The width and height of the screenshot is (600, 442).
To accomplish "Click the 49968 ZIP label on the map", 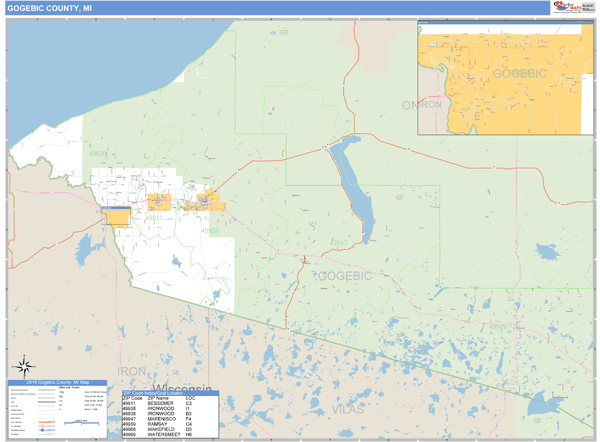I will tap(210, 231).
